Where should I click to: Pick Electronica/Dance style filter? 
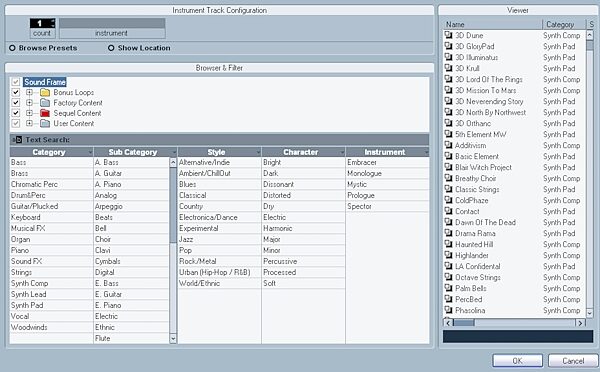click(x=219, y=217)
